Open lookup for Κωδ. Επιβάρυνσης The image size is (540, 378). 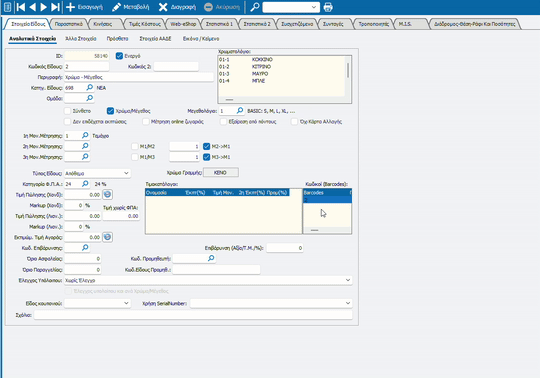tap(85, 248)
